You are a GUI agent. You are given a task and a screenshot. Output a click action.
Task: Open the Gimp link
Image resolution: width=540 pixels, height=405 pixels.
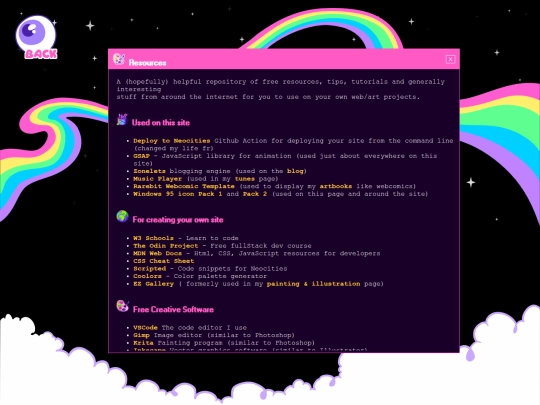pyautogui.click(x=141, y=335)
